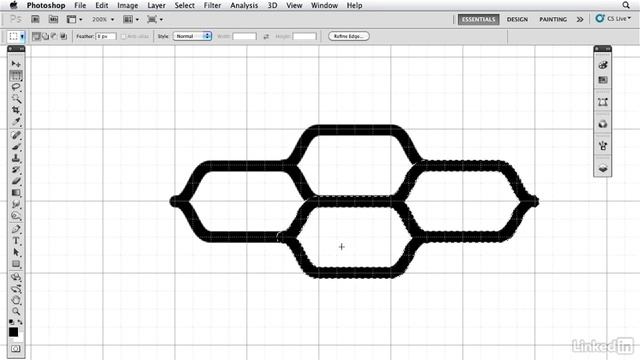Select the 3D Camera Rotate tool
The width and height of the screenshot is (640, 360).
16,289
